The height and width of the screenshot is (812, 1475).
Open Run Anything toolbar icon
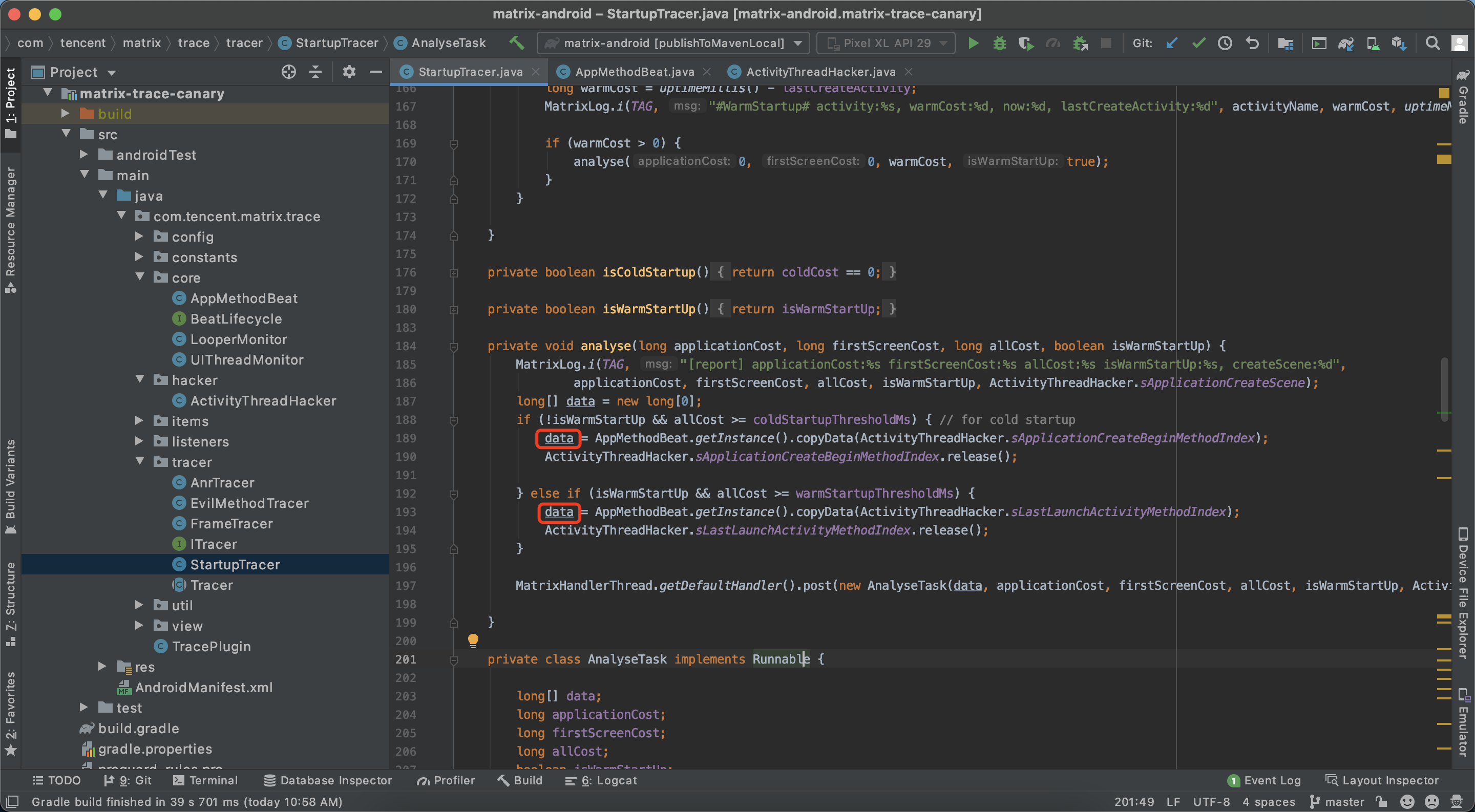click(x=1319, y=43)
